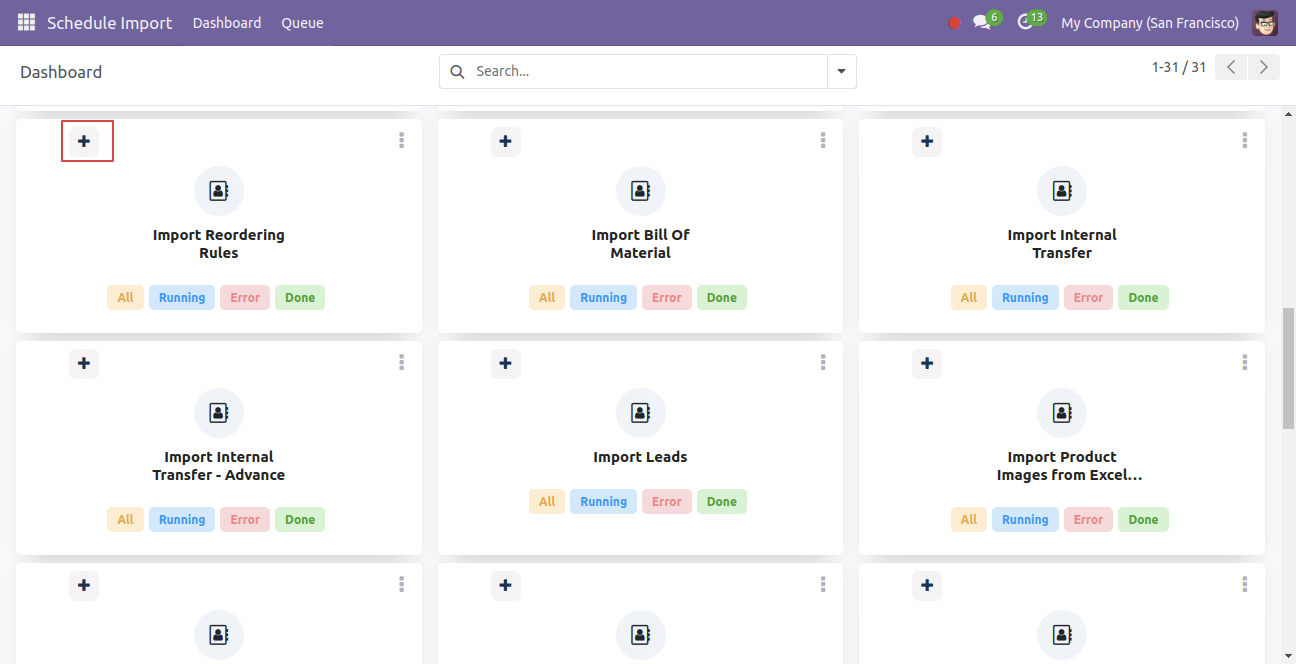This screenshot has width=1296, height=664.
Task: Show All jobs for Import Bill Of Material
Action: [x=547, y=297]
